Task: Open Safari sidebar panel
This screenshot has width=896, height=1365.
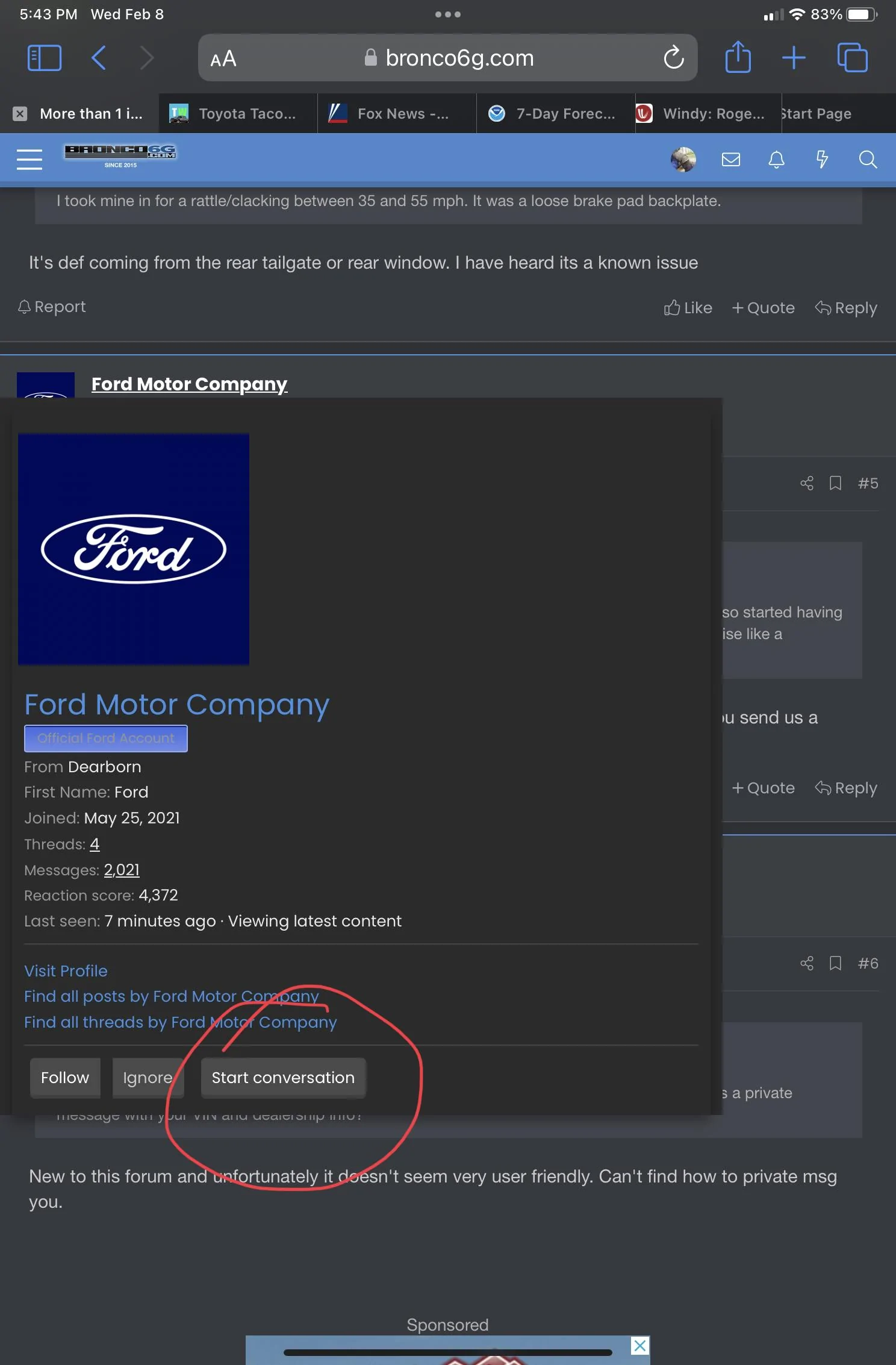Action: (45, 58)
